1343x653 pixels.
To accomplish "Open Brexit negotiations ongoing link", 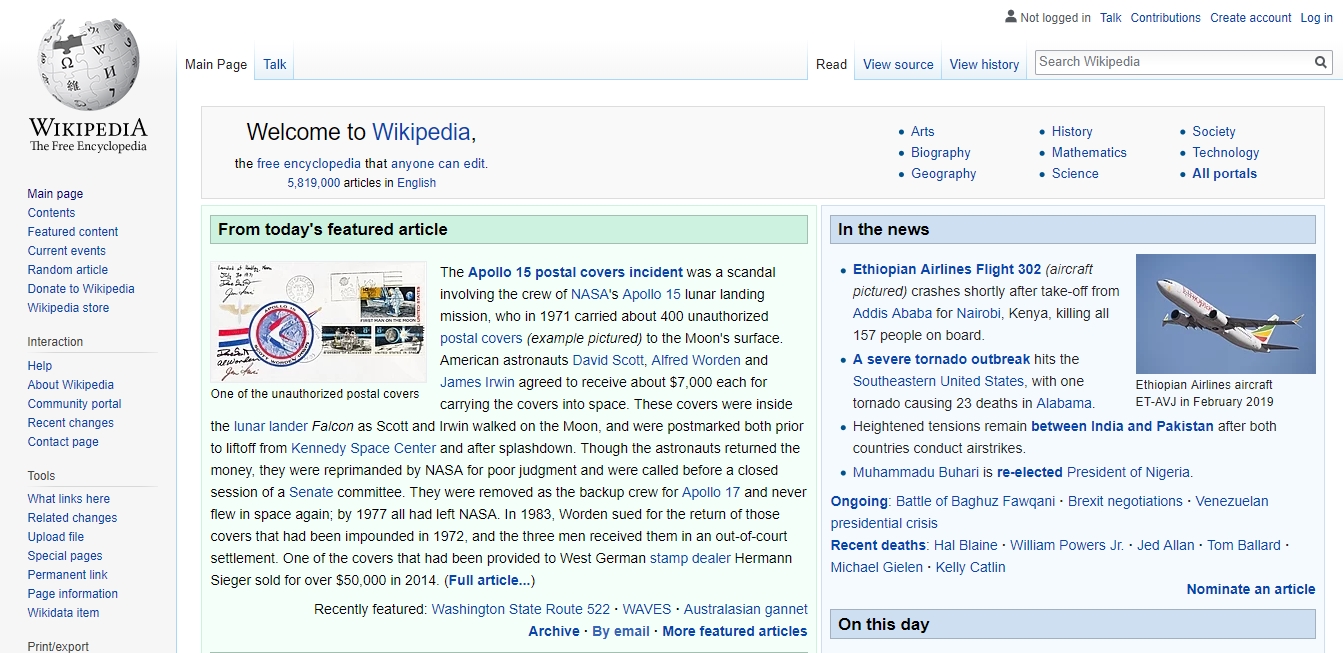I will tap(1125, 501).
